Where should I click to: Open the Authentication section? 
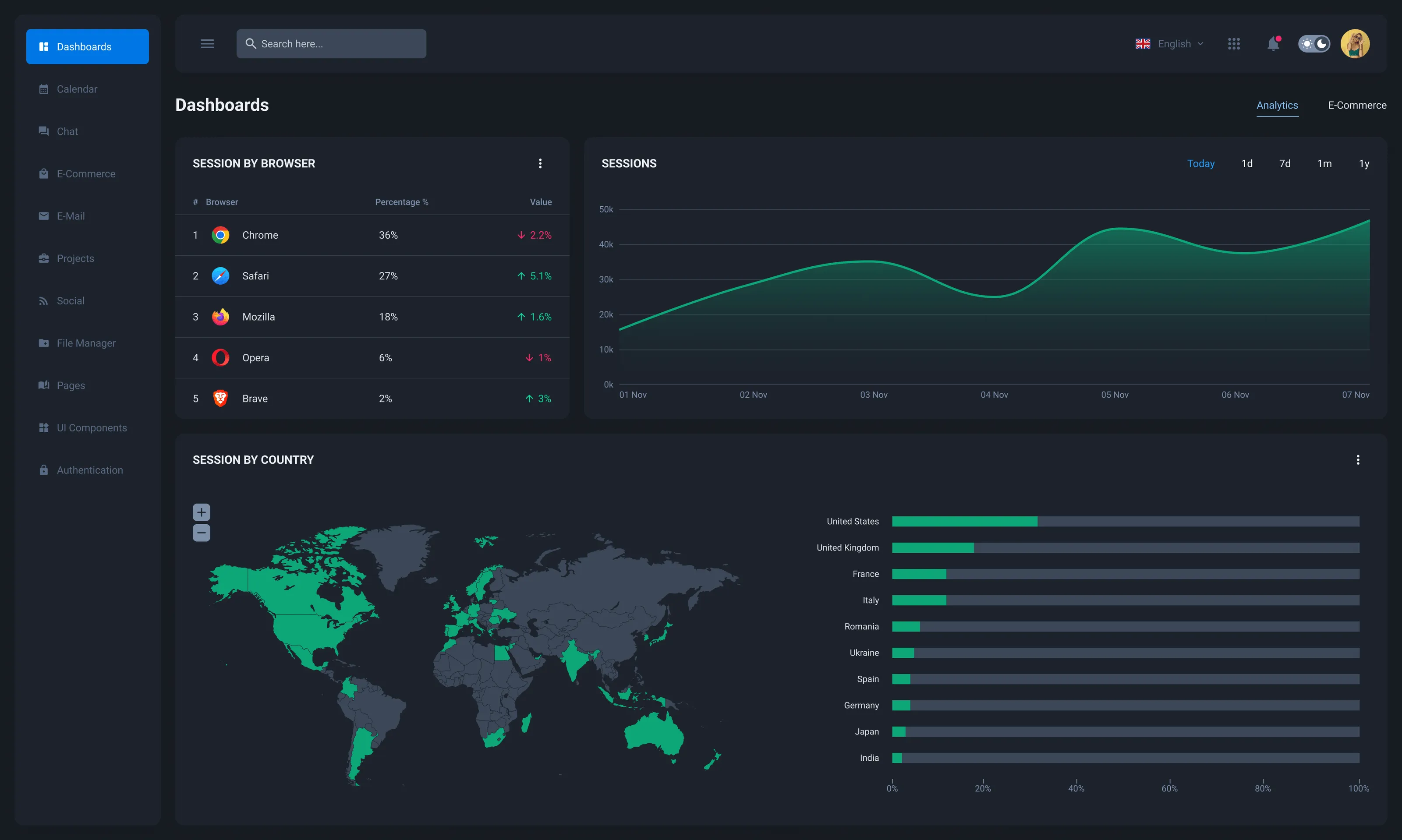[89, 470]
